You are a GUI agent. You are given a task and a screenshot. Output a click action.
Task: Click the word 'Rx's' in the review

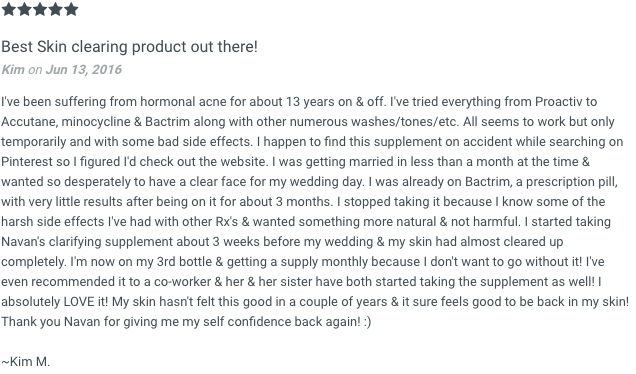tap(227, 222)
